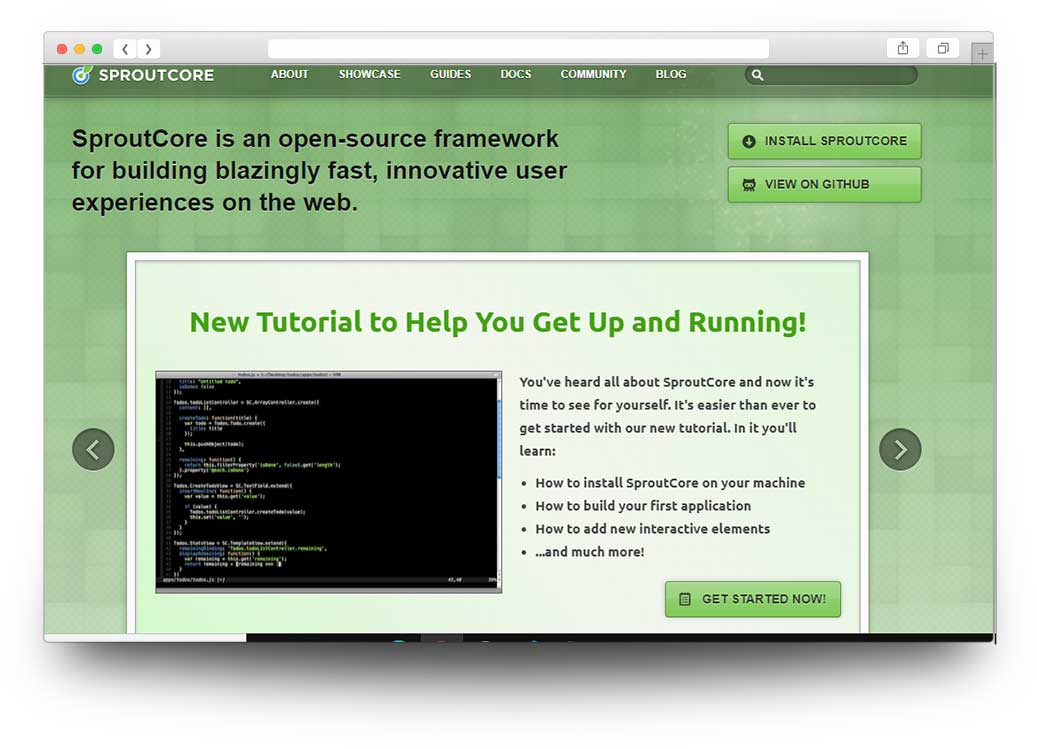1037x749 pixels.
Task: Advance to next carousel slide
Action: pos(900,450)
